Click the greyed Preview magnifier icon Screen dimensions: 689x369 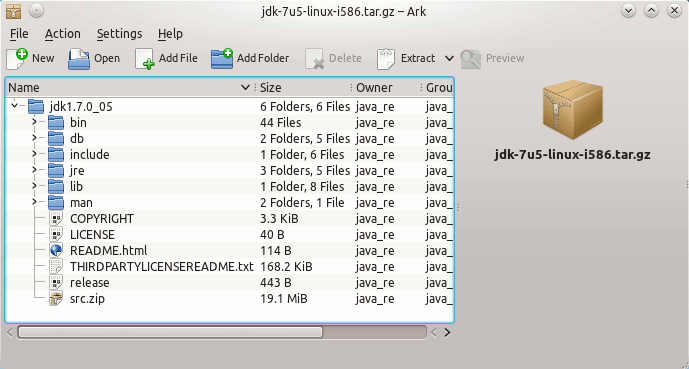pyautogui.click(x=471, y=58)
